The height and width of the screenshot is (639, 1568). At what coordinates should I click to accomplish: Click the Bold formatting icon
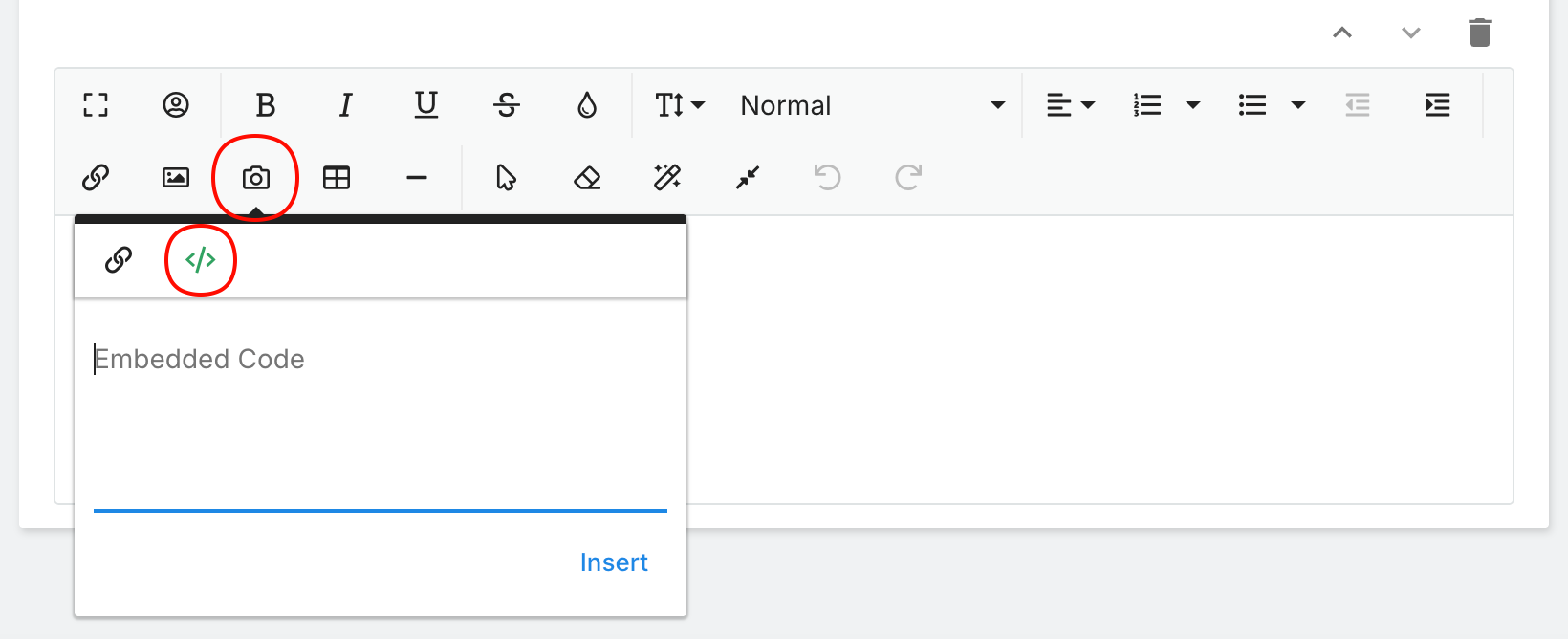(266, 105)
